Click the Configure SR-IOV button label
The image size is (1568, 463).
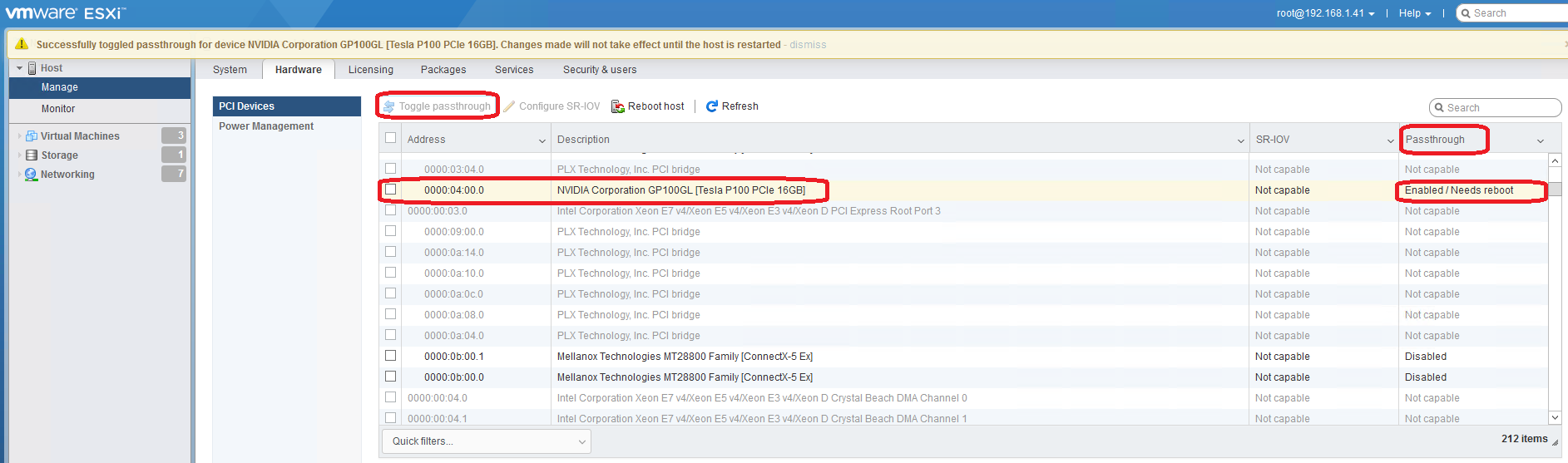560,106
